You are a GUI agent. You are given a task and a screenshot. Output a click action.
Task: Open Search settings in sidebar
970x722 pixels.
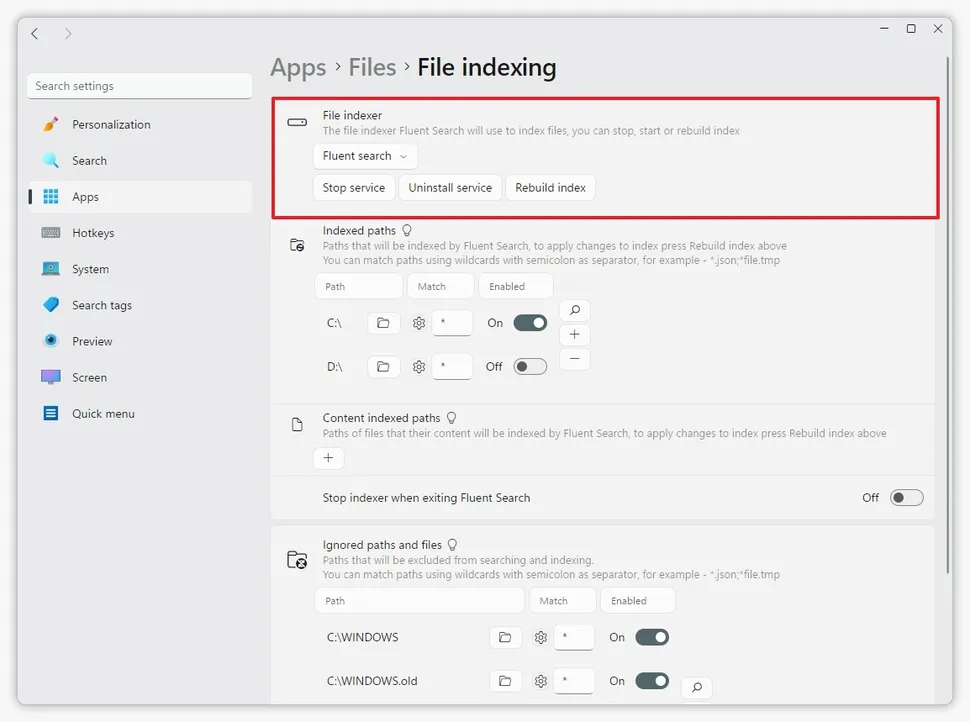click(x=139, y=161)
